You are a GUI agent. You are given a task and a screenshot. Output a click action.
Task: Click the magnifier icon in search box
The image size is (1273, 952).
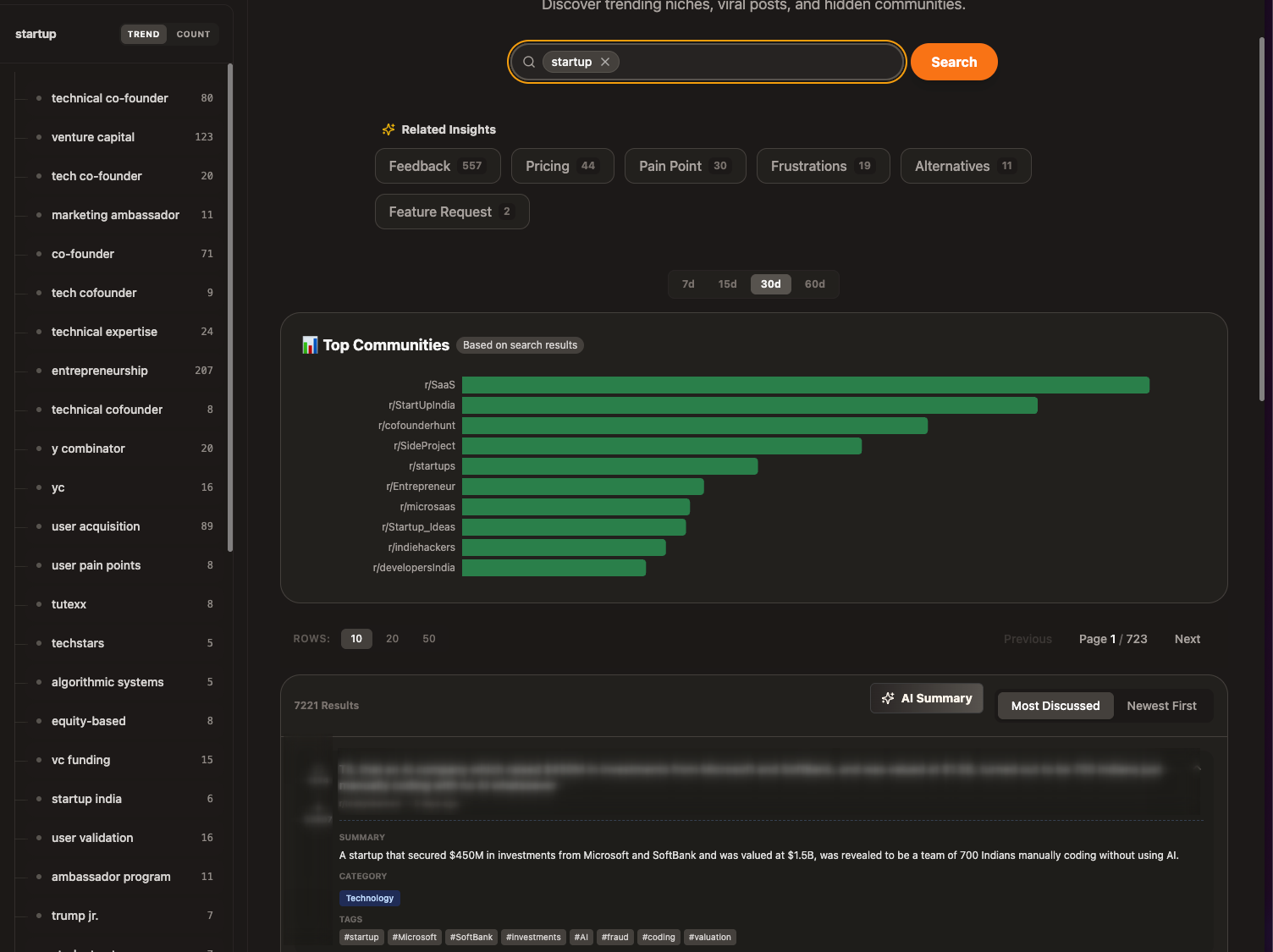(x=529, y=62)
